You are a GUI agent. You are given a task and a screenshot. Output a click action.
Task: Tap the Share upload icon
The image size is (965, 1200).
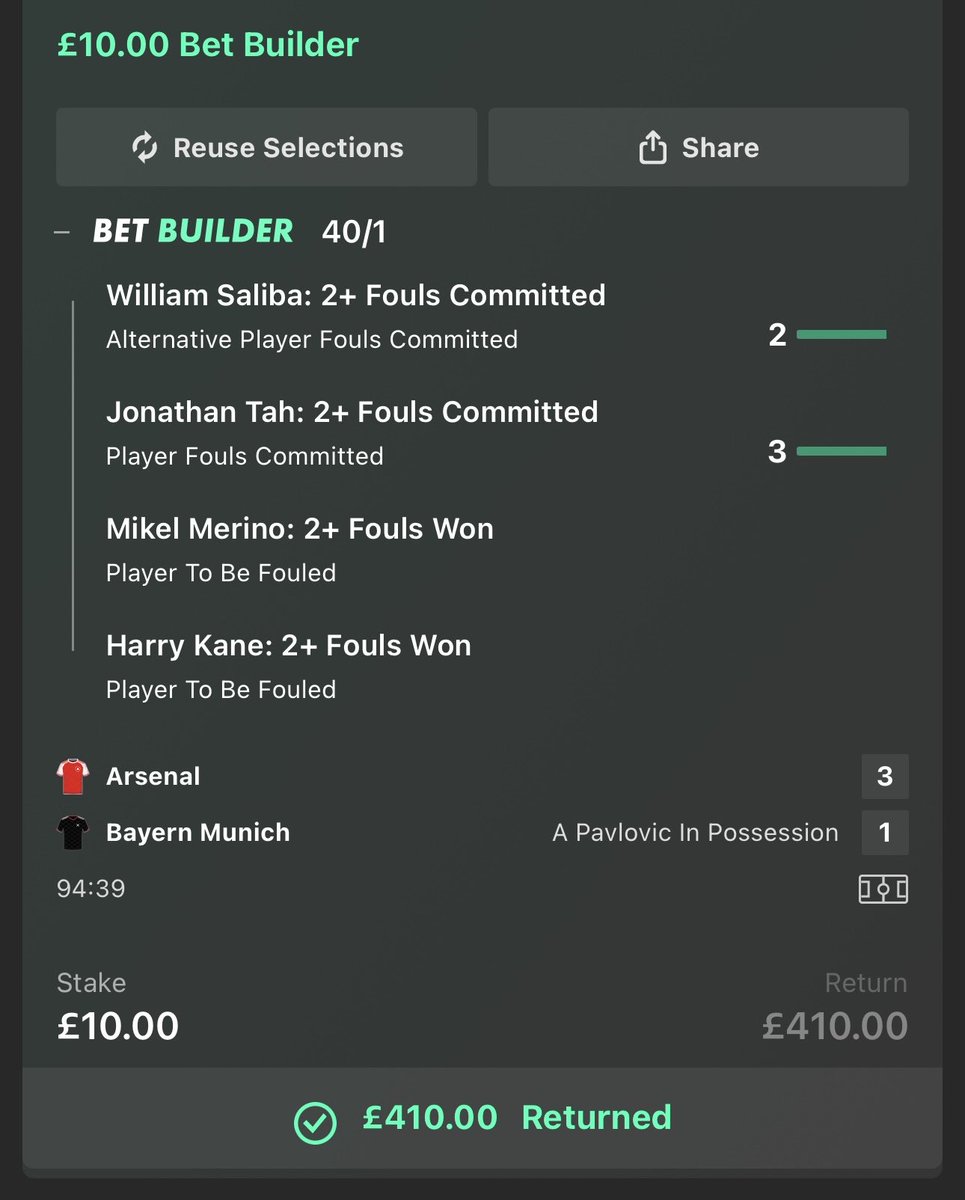(x=652, y=148)
